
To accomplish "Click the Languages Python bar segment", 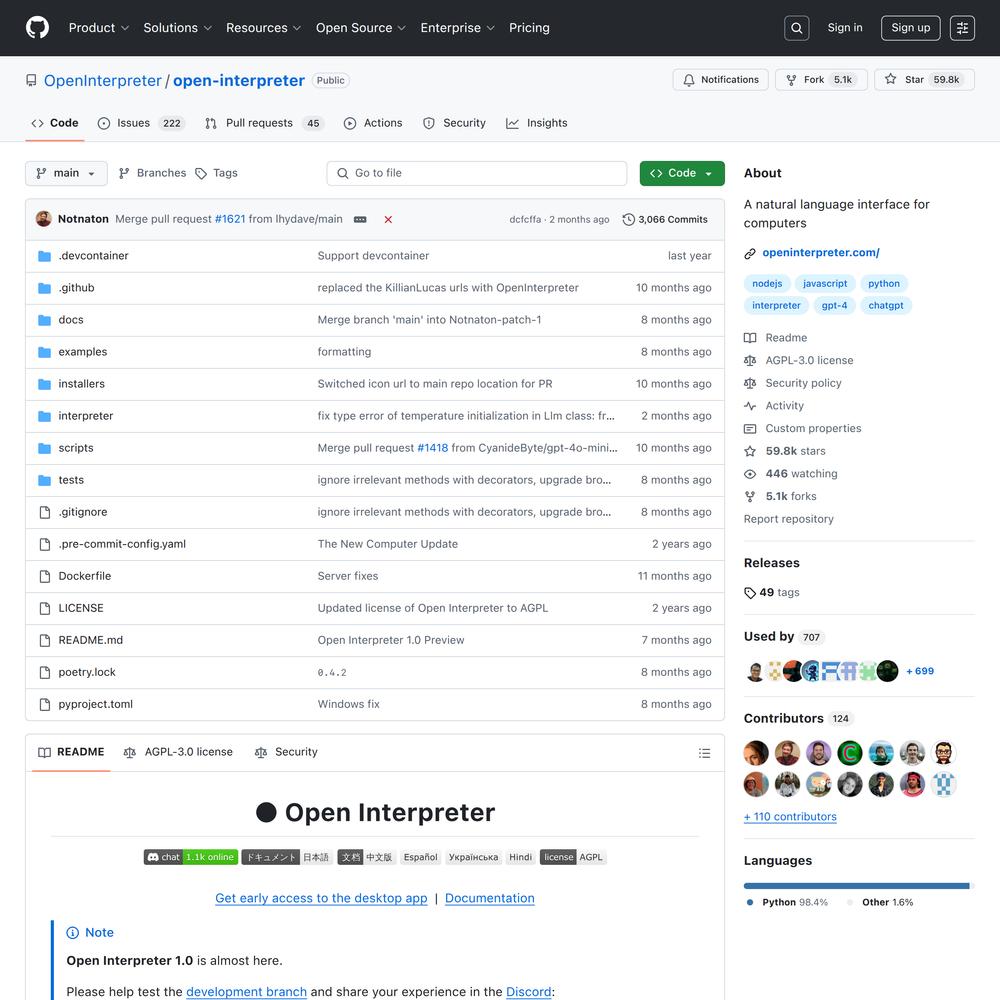I will click(857, 886).
